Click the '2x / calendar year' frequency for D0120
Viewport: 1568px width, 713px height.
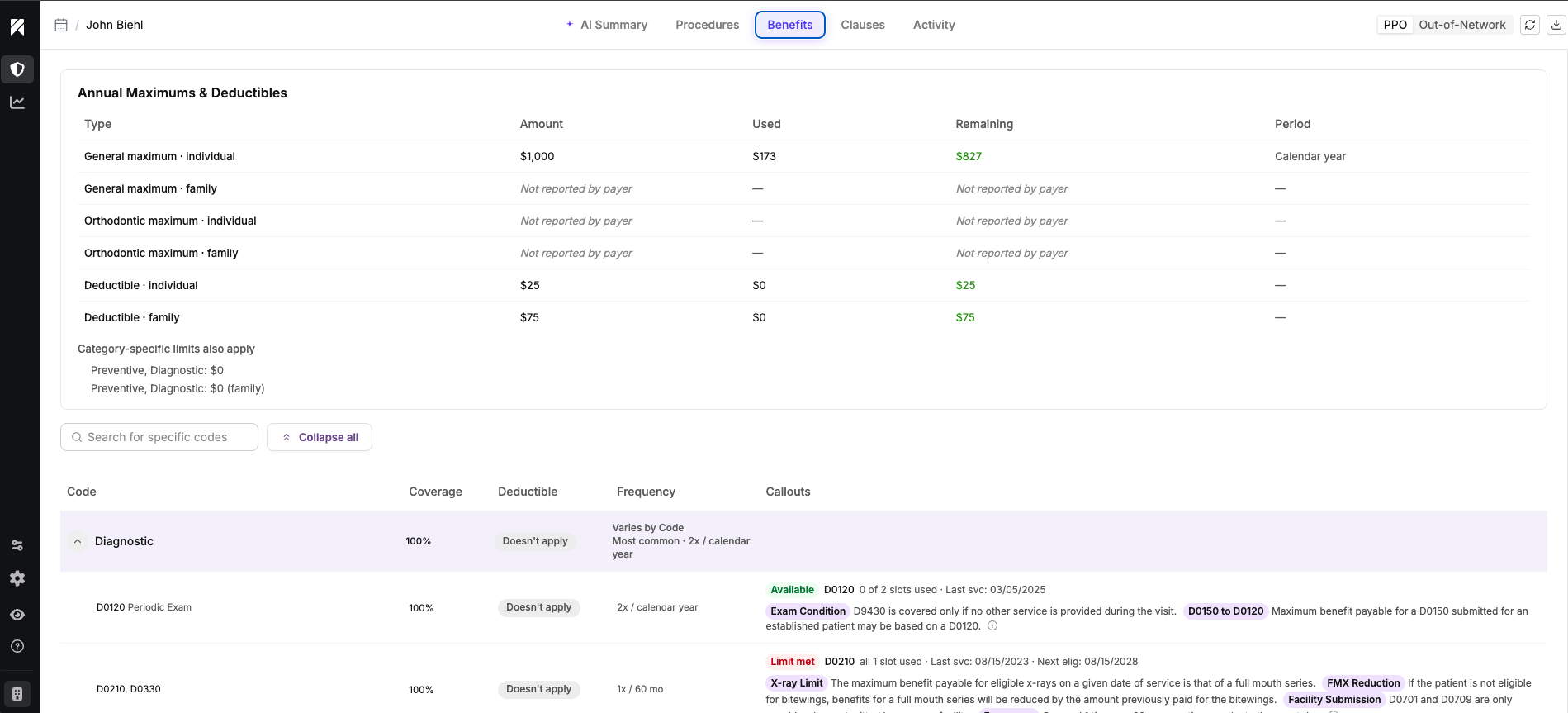[657, 607]
